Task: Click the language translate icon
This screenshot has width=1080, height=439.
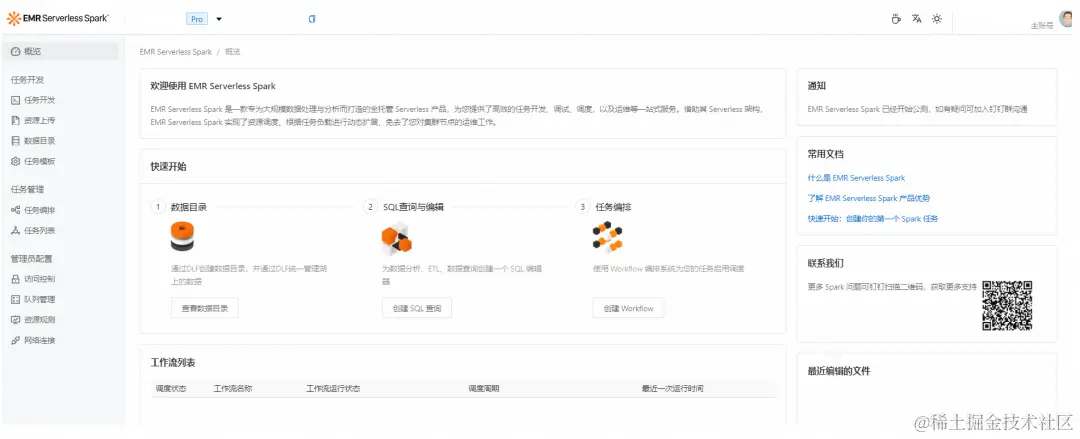Action: [x=917, y=19]
